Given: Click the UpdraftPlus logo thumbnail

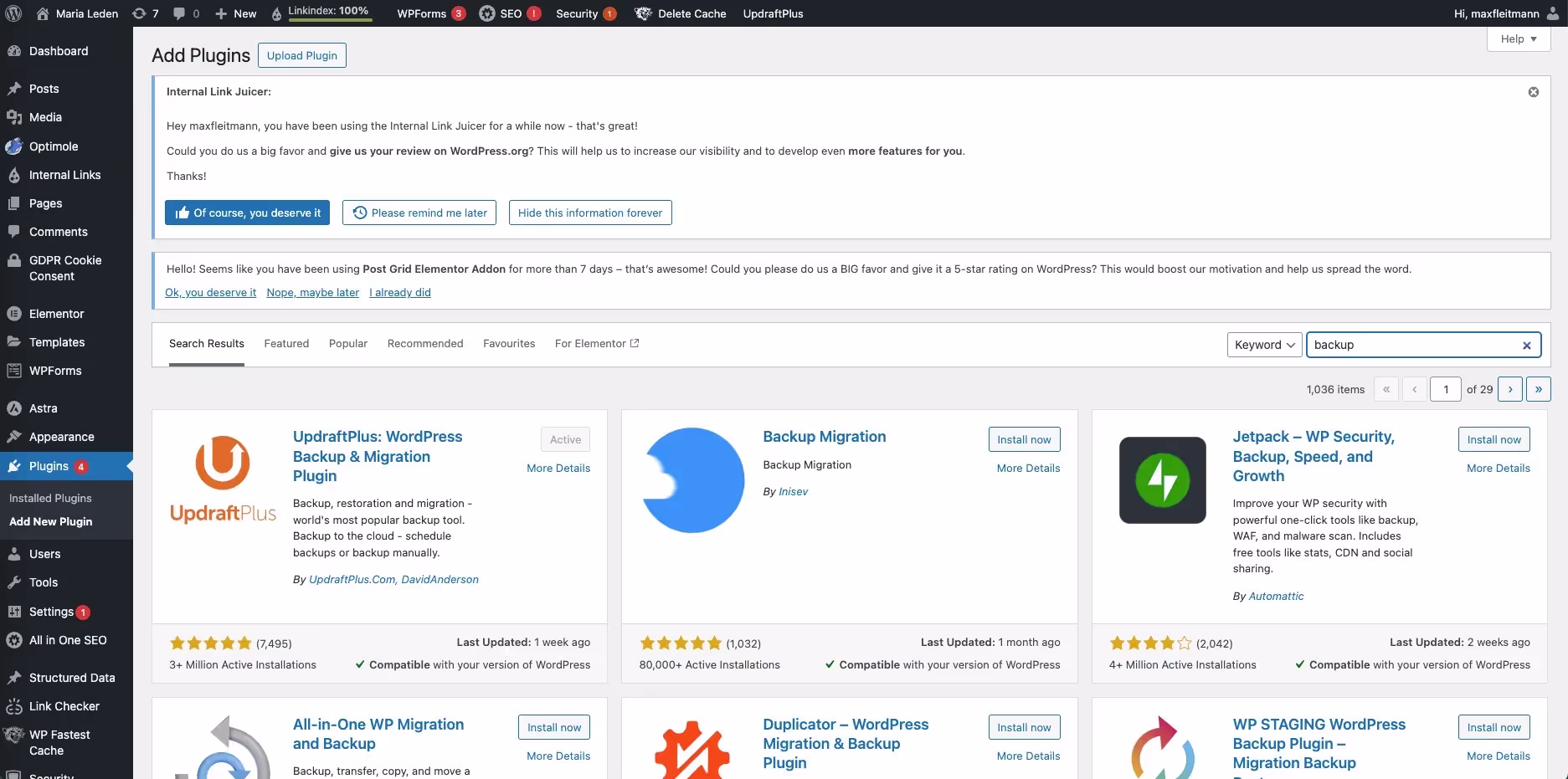Looking at the screenshot, I should (x=223, y=480).
